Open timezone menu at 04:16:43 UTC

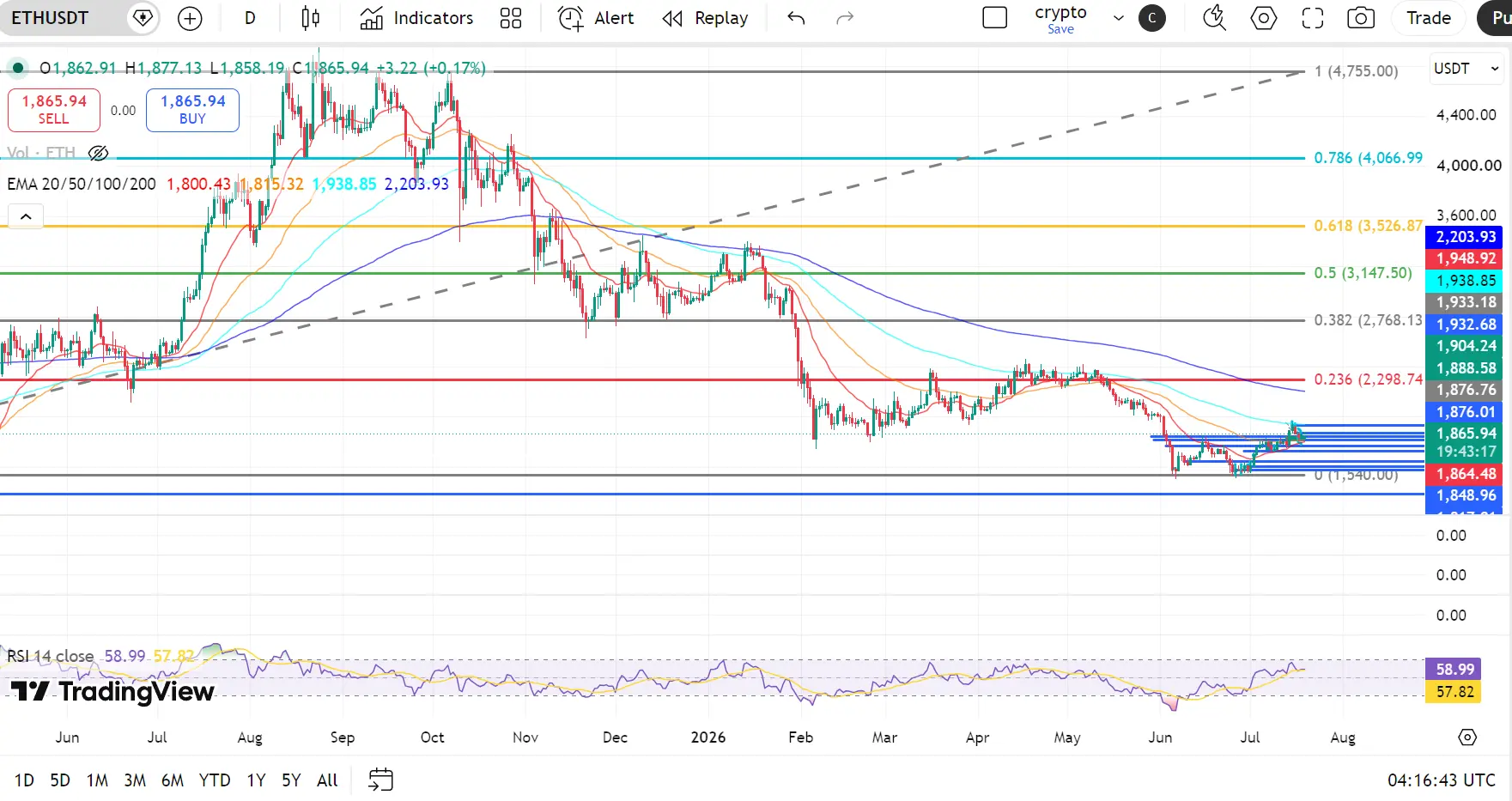[1442, 780]
